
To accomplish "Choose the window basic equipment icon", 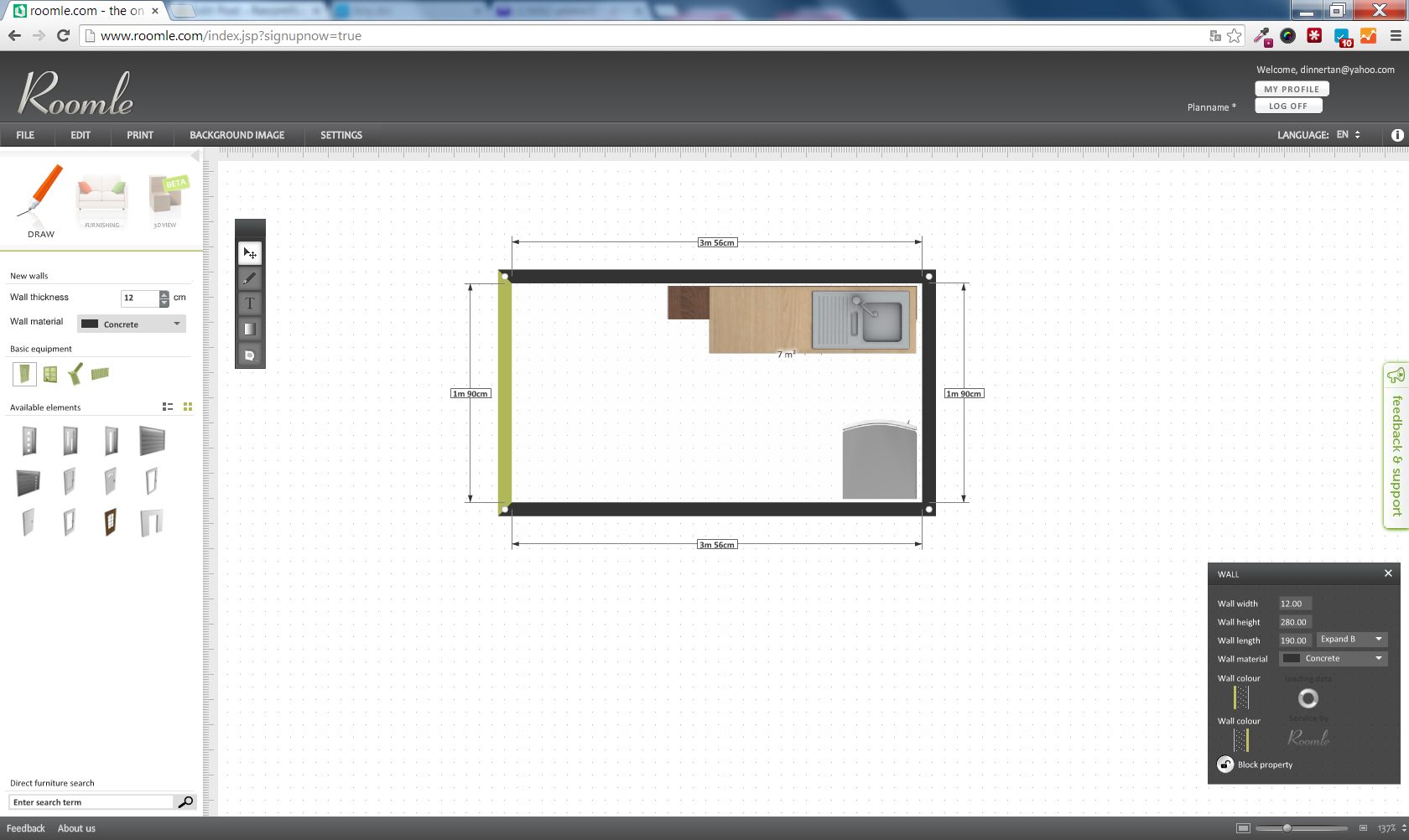I will (x=50, y=374).
